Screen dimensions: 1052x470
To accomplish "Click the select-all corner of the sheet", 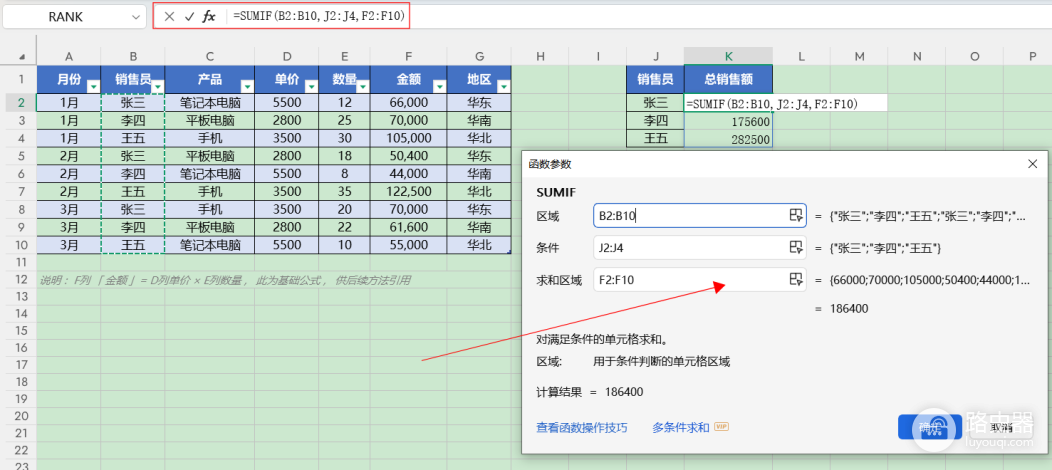I will 22,57.
